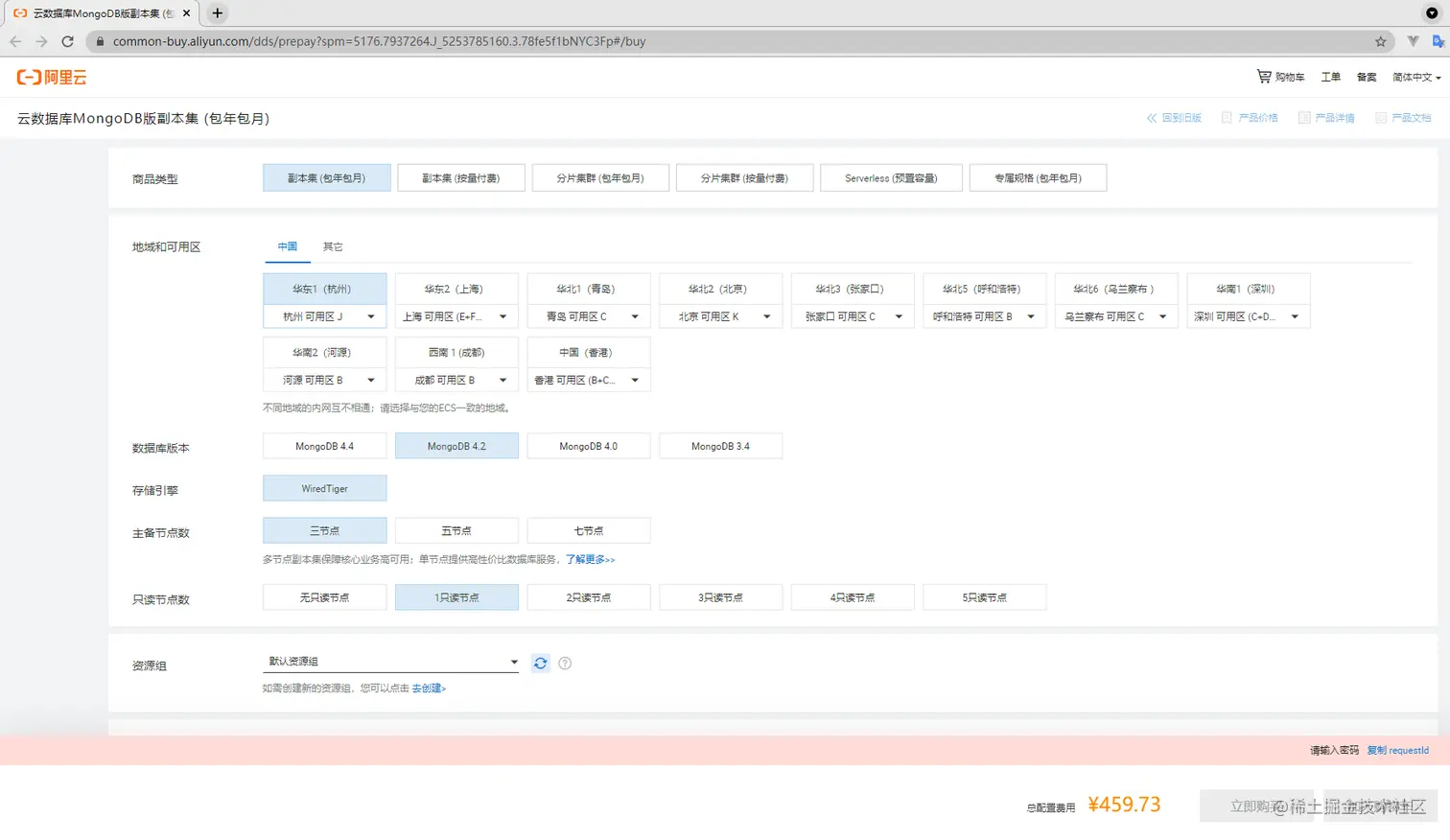Screen dimensions: 1450x840
Task: Click 复制 requestId link
Action: [x=1398, y=750]
